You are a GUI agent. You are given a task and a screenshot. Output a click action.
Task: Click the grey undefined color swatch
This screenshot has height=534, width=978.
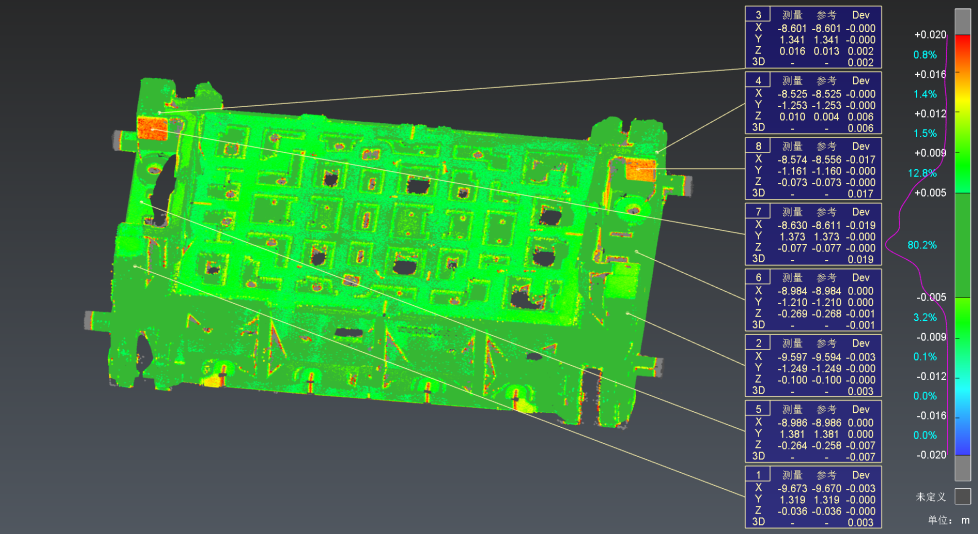(x=962, y=496)
